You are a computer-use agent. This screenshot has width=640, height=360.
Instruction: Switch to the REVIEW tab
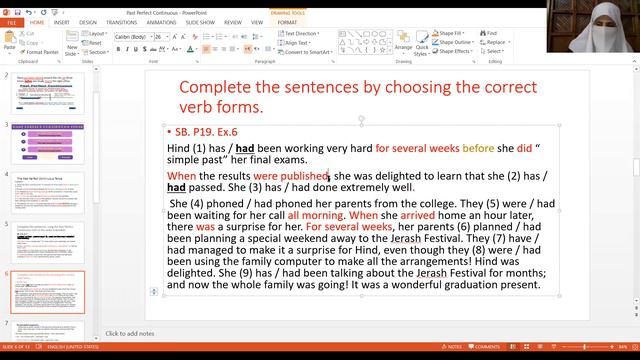[233, 22]
